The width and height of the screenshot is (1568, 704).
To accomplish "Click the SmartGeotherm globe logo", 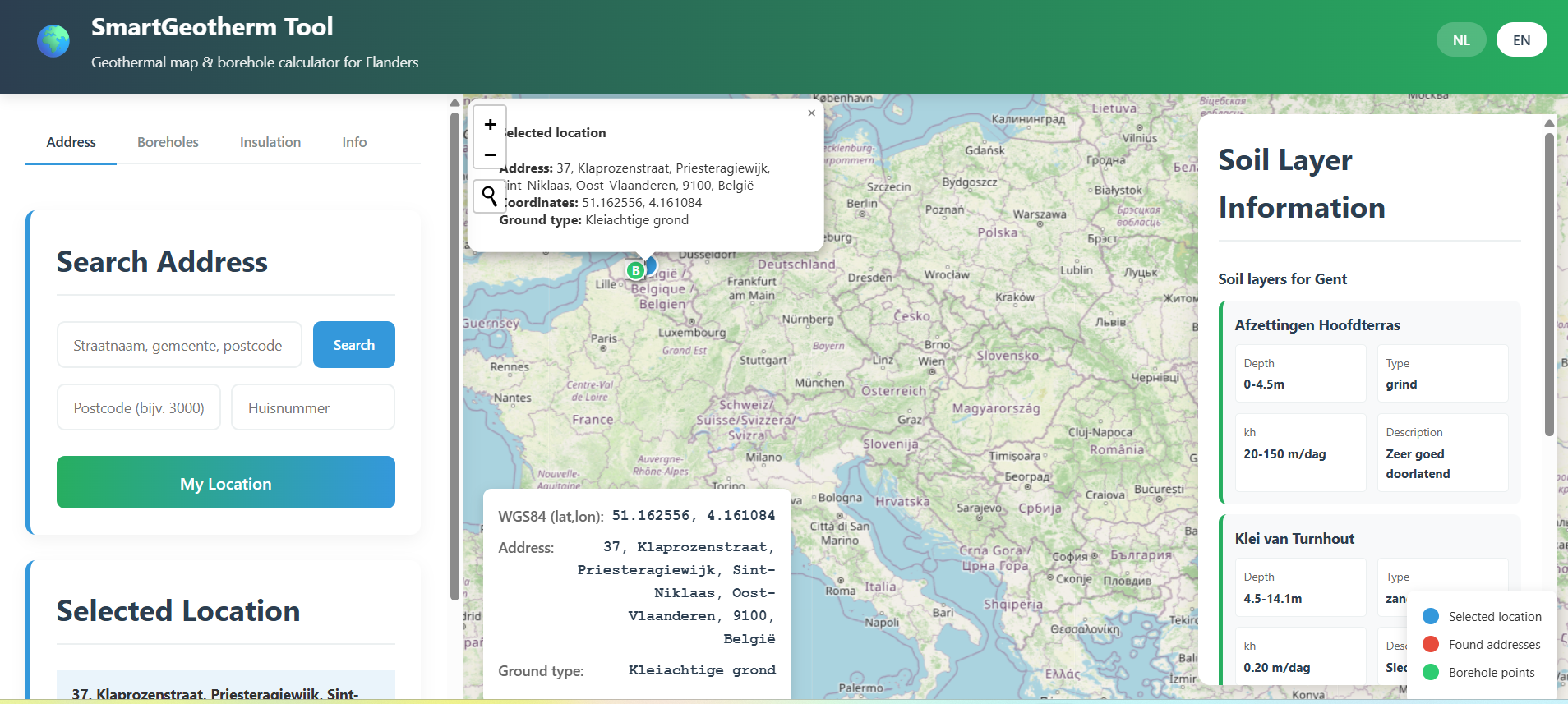I will [53, 41].
